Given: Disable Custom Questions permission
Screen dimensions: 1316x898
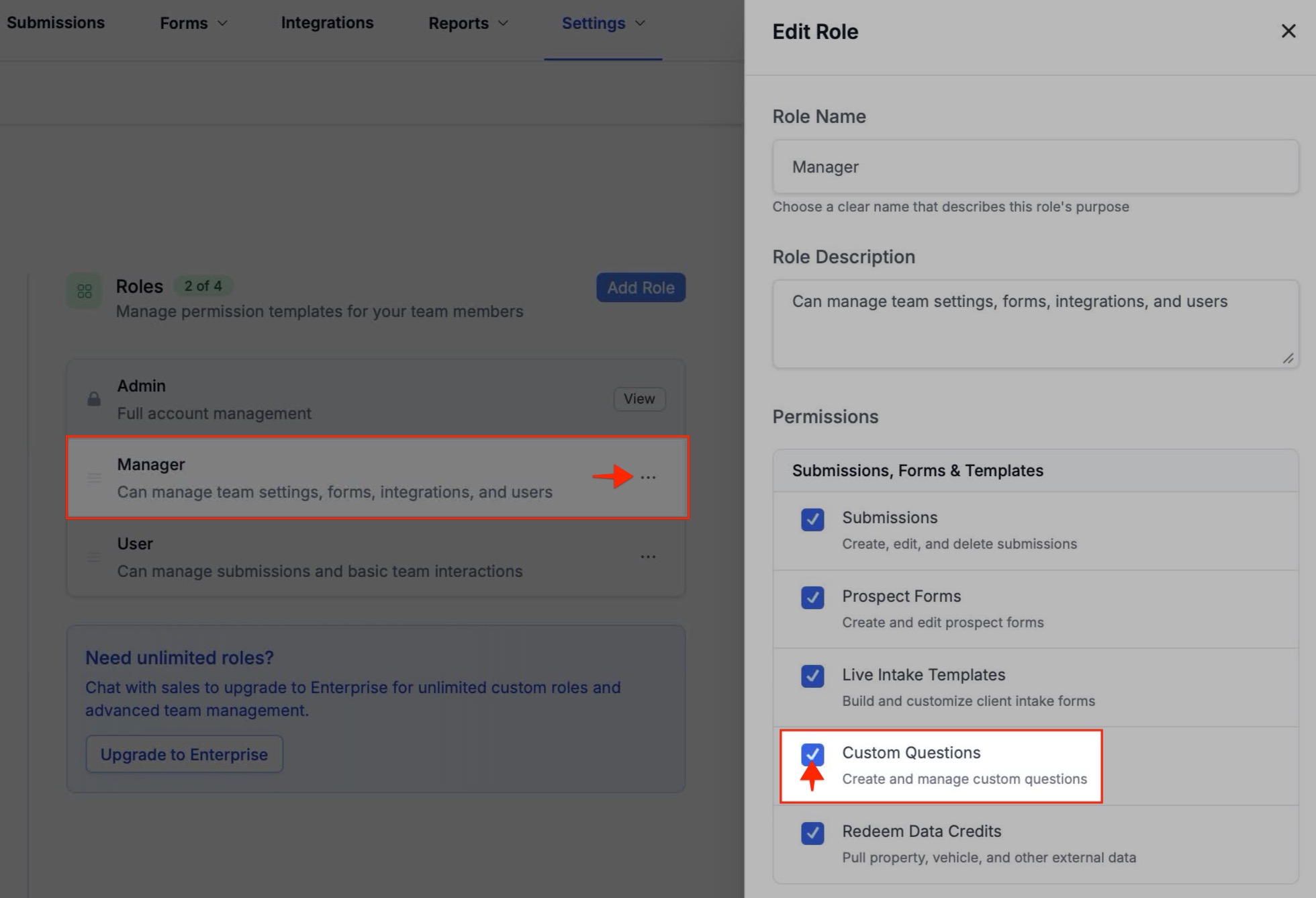Looking at the screenshot, I should pos(812,754).
